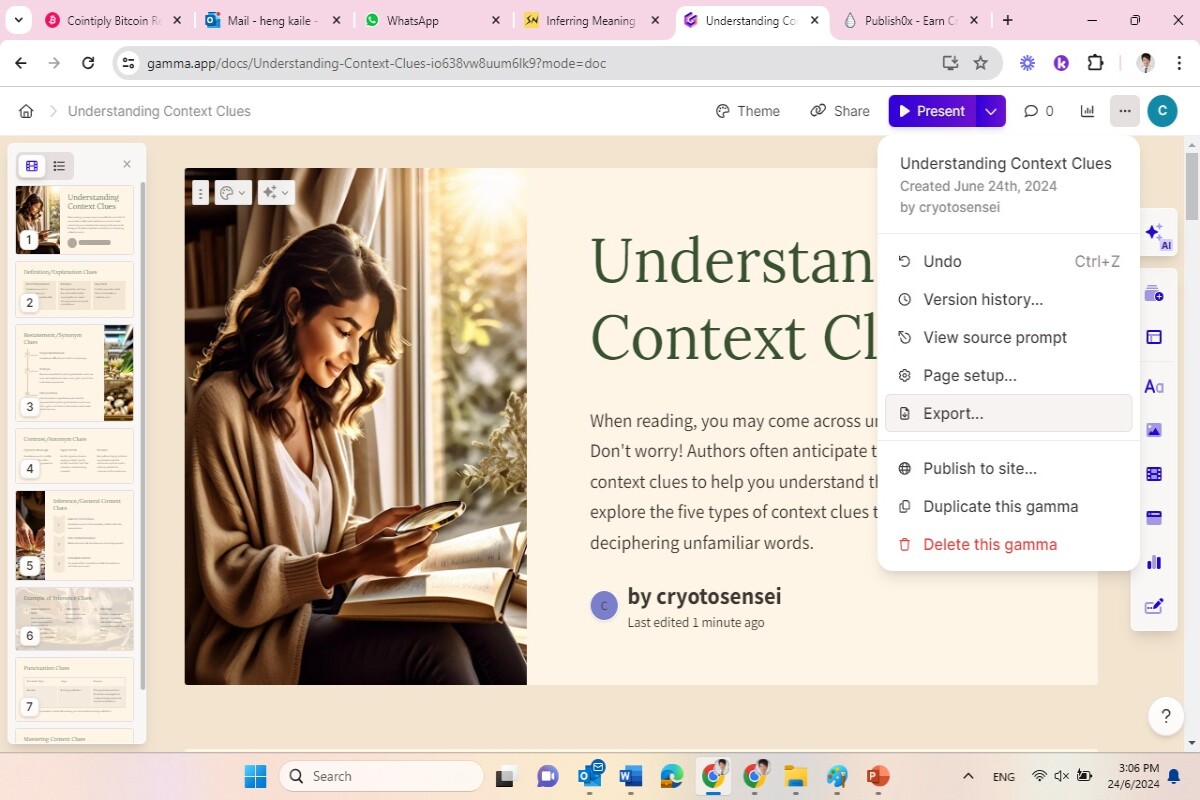This screenshot has height=800, width=1200.
Task: Open analytics chart icon in top bar
Action: [x=1087, y=111]
